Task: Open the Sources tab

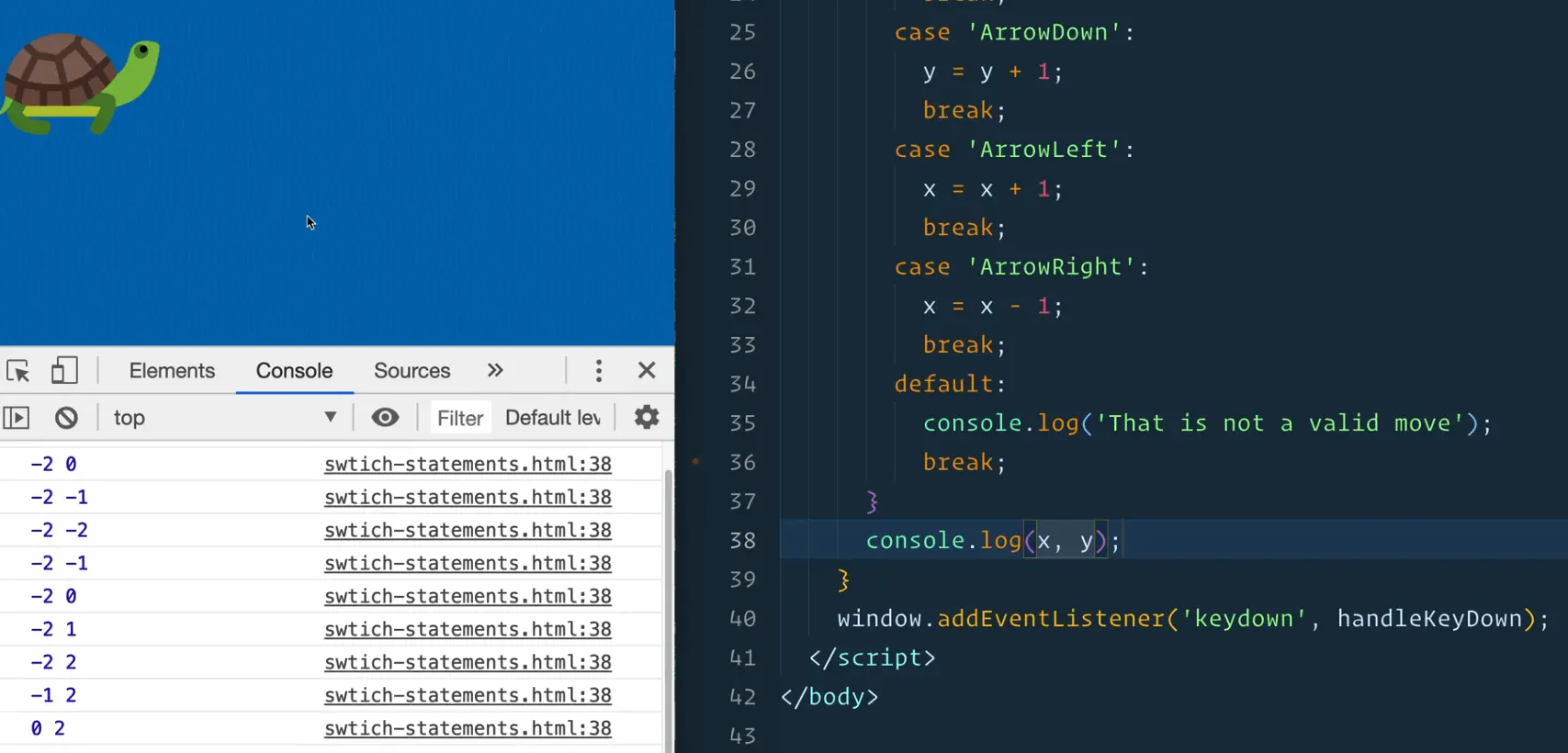Action: (x=412, y=371)
